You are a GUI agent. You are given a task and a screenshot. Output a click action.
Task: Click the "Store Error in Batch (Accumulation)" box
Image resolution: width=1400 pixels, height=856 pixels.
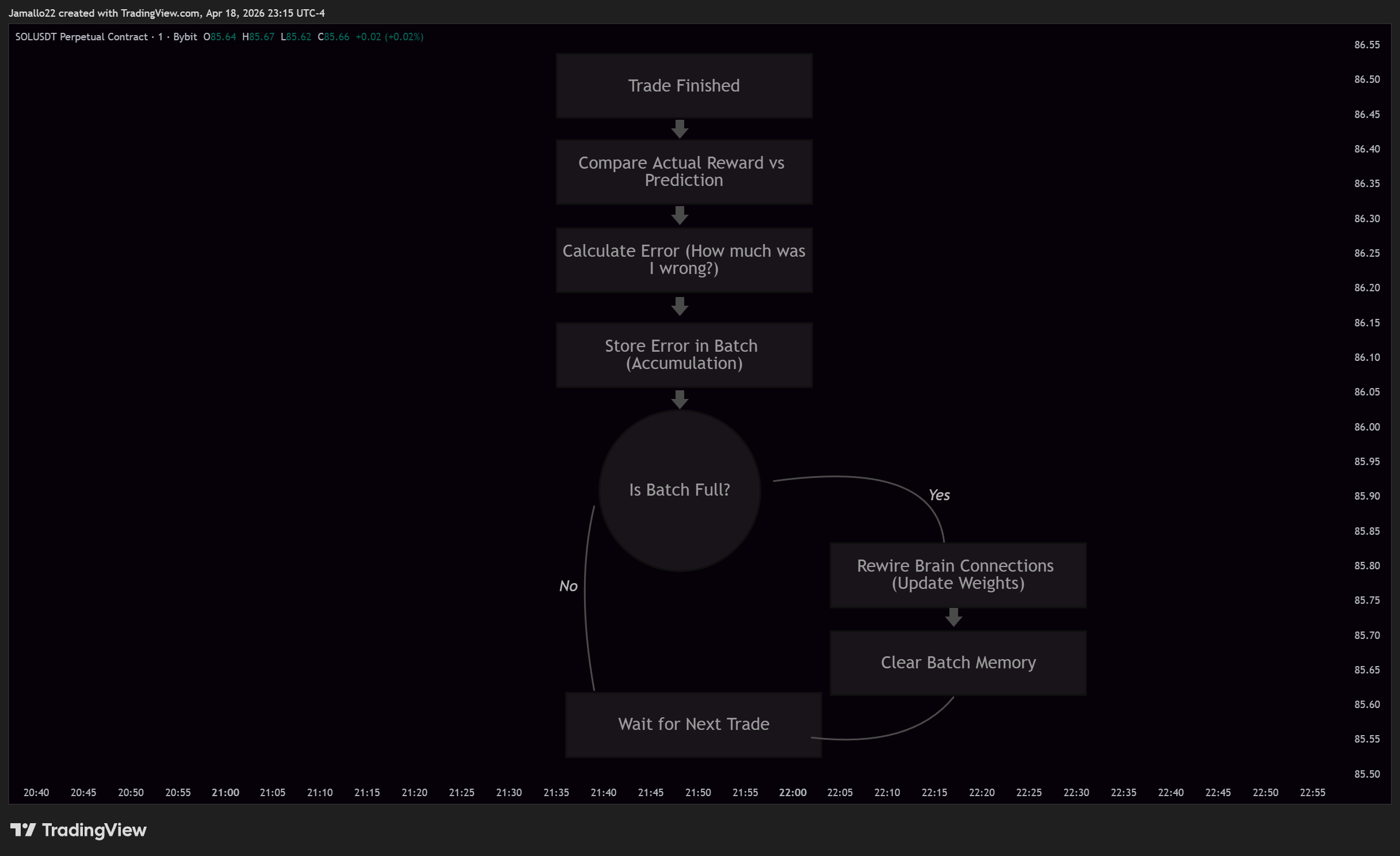pos(684,355)
